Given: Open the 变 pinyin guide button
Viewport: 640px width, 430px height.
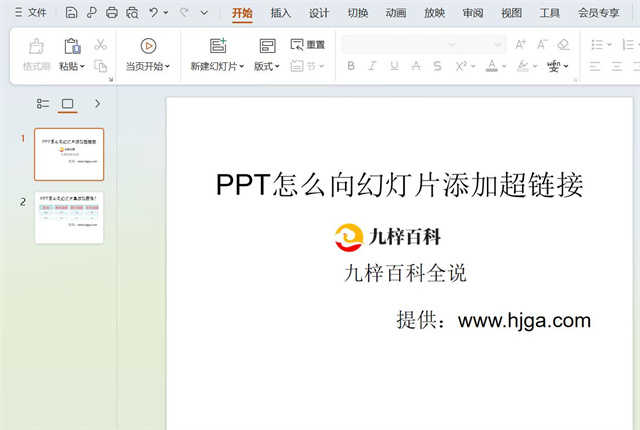Looking at the screenshot, I should click(x=554, y=66).
